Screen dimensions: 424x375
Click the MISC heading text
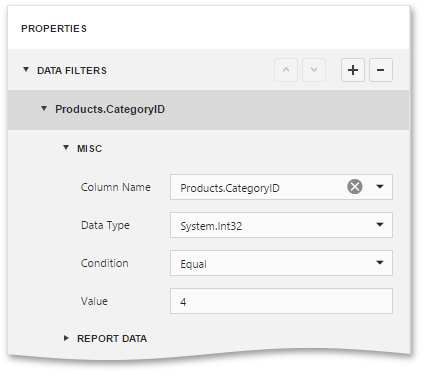pos(89,149)
